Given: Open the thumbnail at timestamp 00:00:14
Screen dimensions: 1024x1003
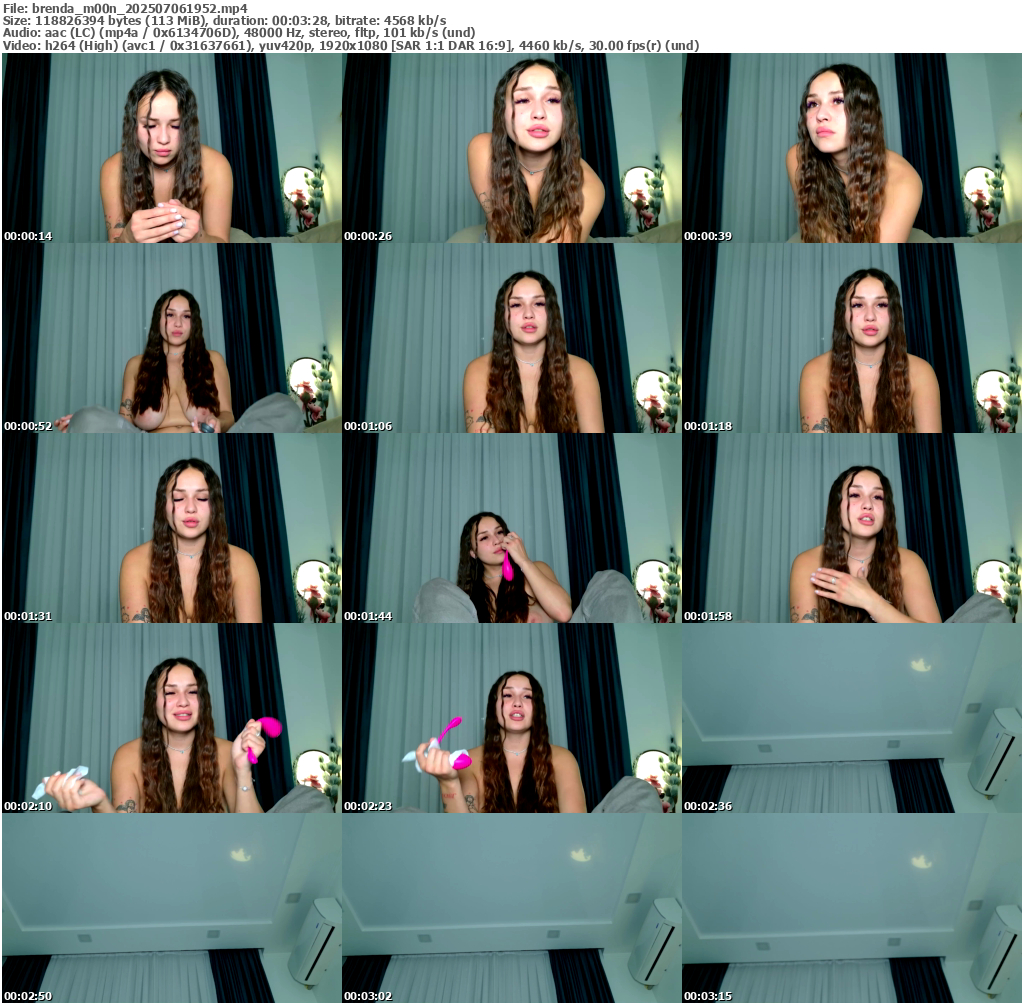Looking at the screenshot, I should click(x=171, y=148).
